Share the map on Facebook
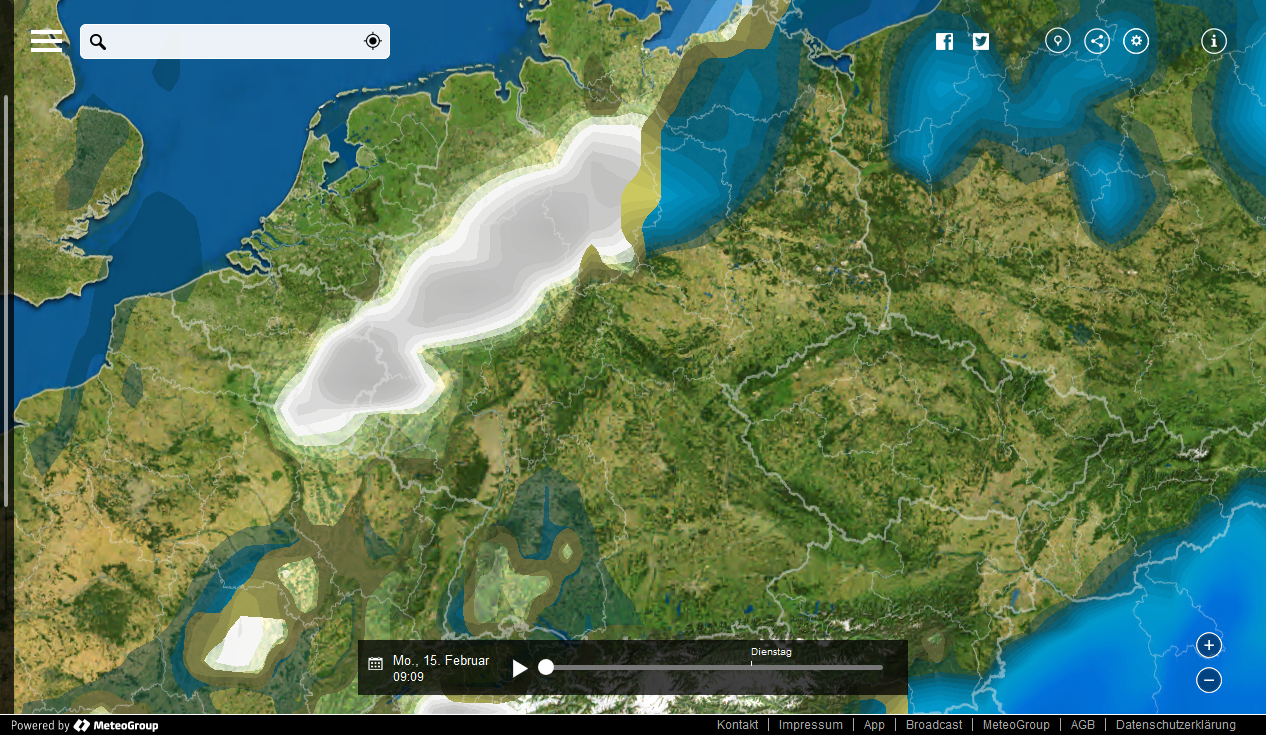 click(944, 41)
